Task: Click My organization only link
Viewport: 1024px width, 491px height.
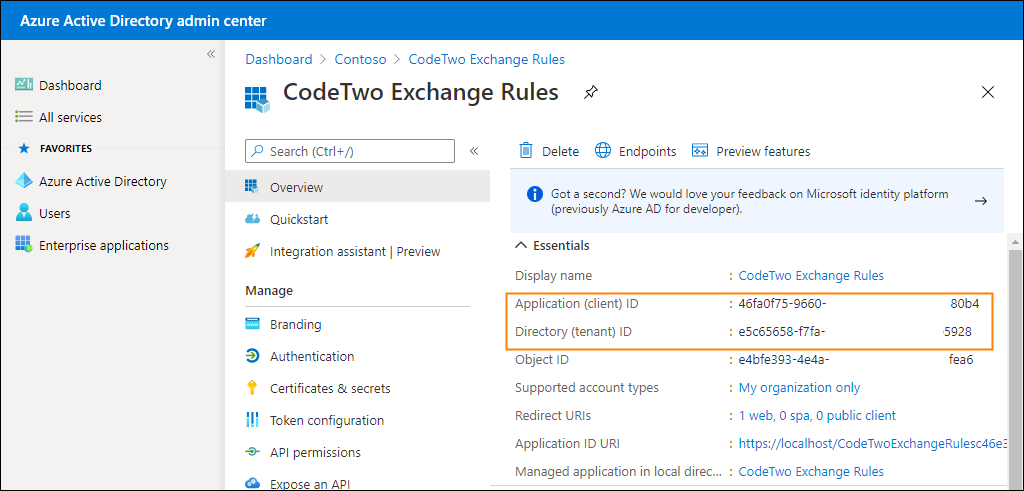Action: click(x=799, y=388)
